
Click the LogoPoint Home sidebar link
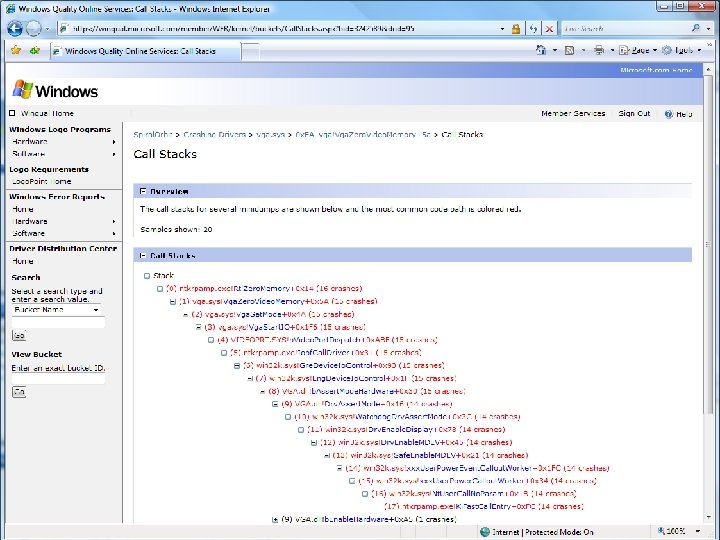pos(42,181)
